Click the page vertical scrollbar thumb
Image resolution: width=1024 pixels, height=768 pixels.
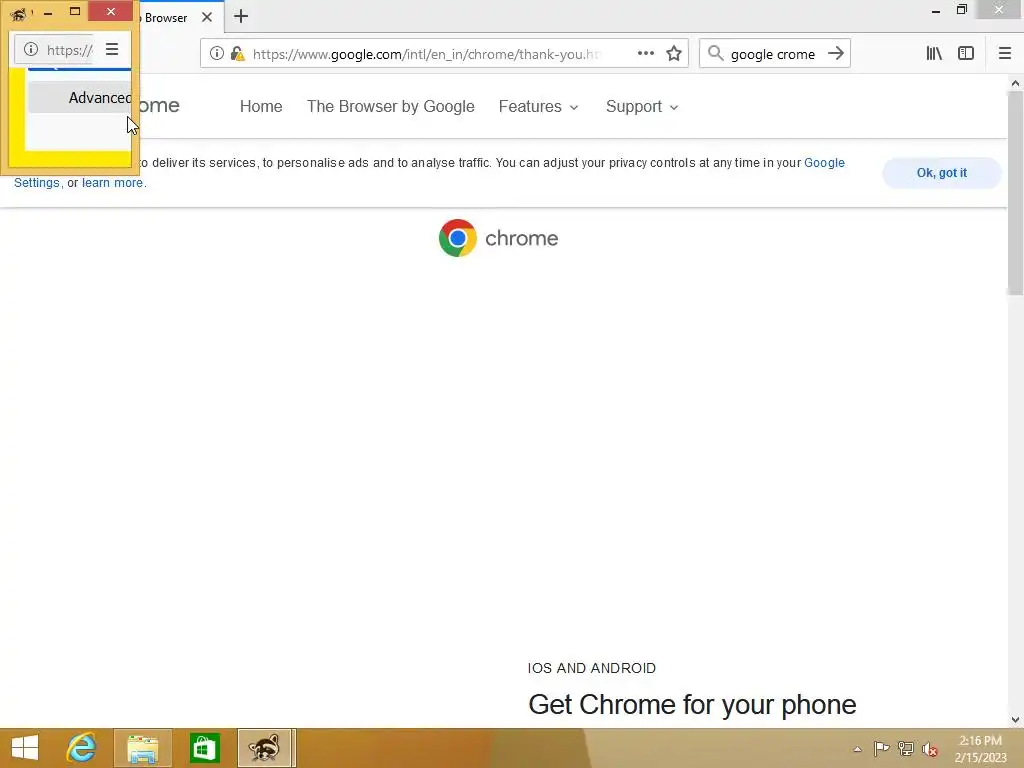coord(1015,193)
